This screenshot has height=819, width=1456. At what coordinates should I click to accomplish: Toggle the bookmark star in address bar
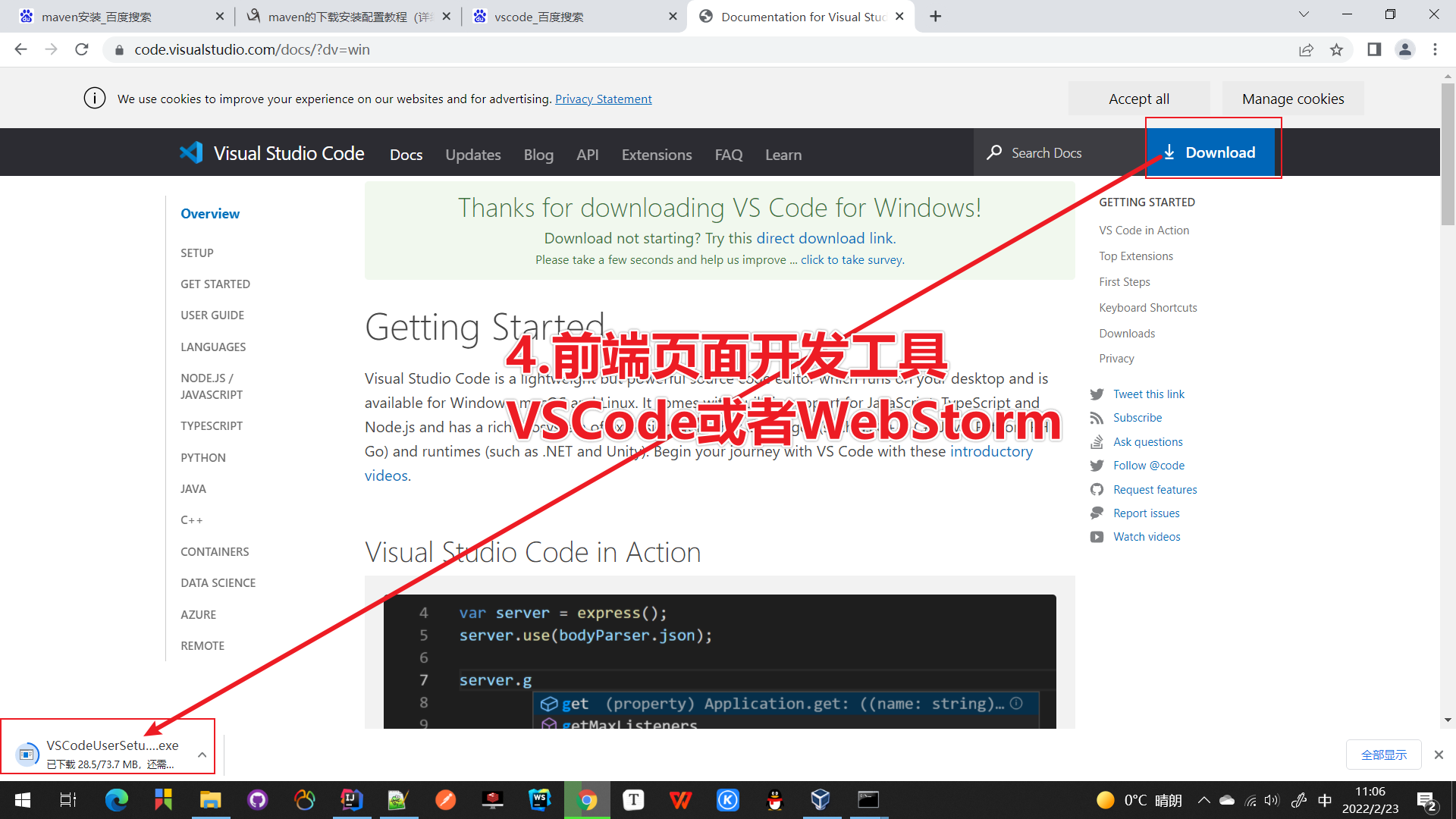(x=1337, y=49)
